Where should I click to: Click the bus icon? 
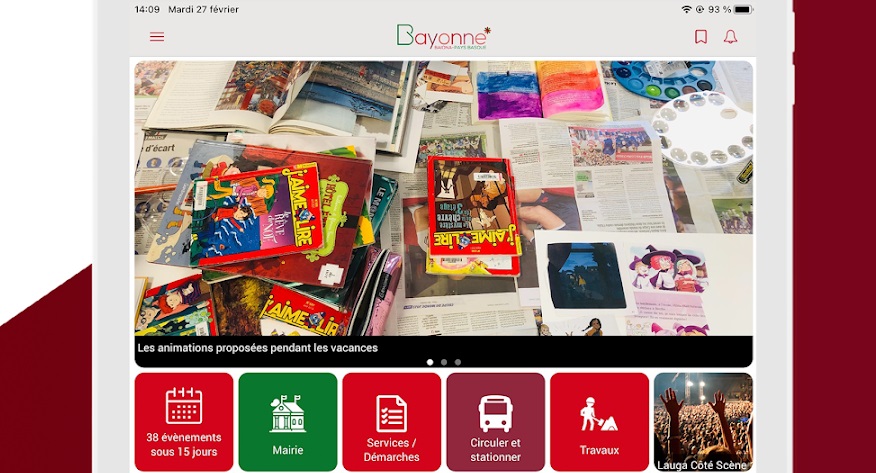[x=496, y=413]
